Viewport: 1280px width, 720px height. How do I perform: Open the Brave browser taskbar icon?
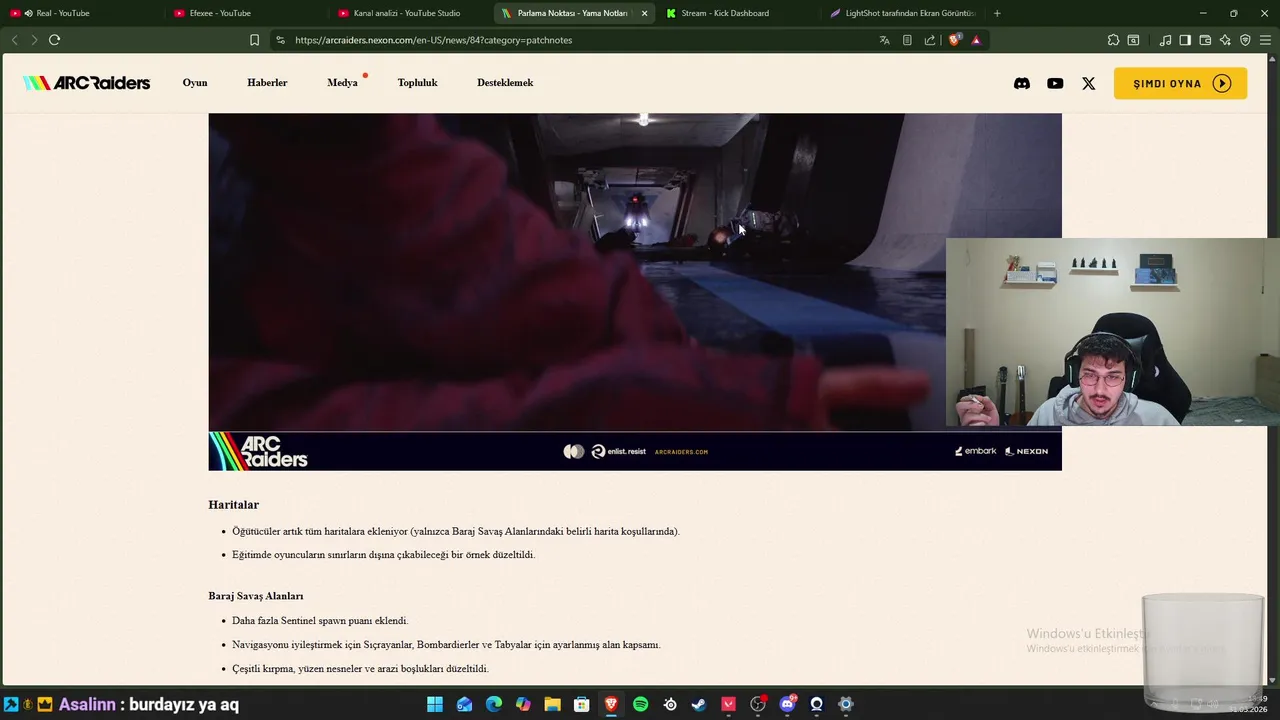[611, 704]
